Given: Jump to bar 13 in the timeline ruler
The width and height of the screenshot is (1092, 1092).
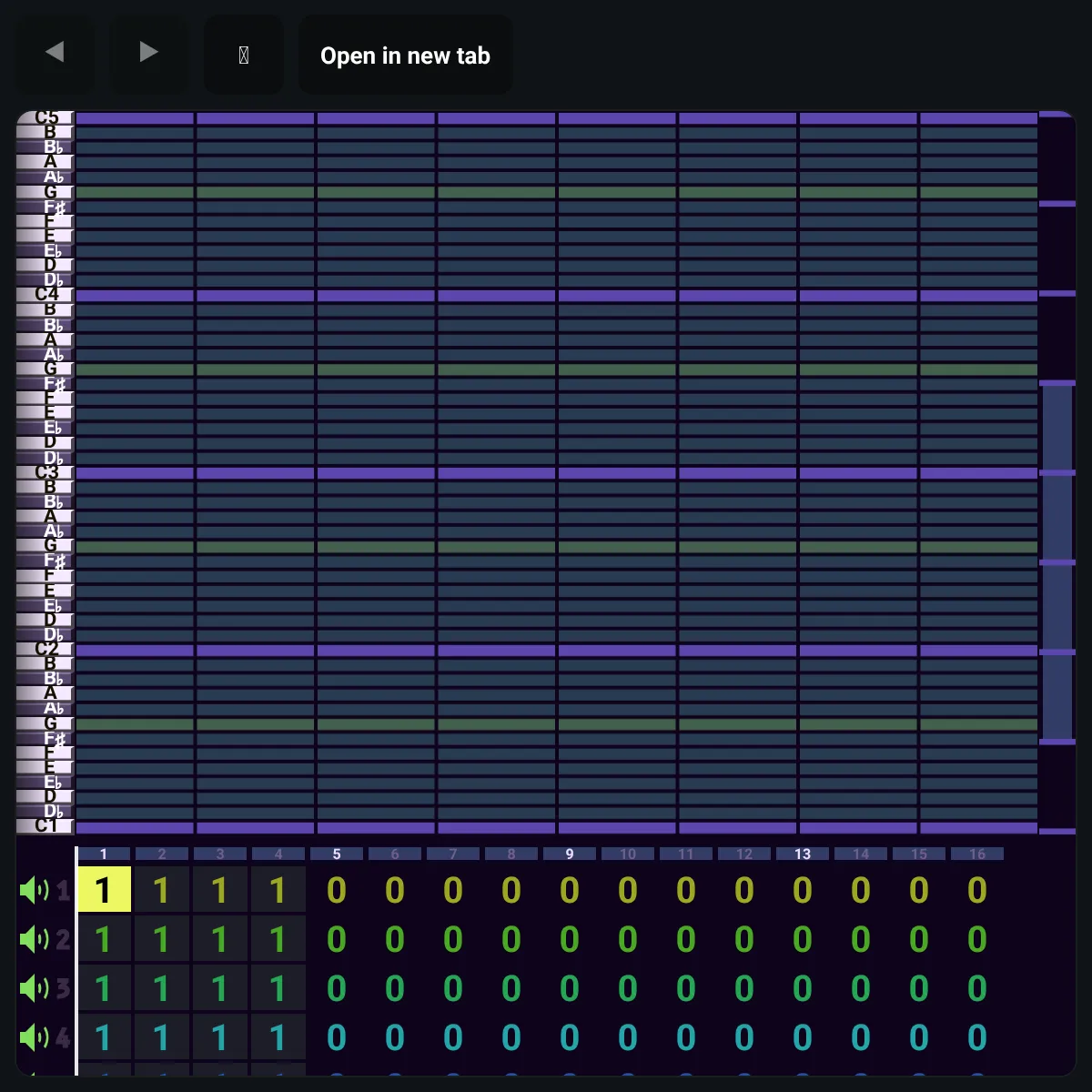Looking at the screenshot, I should [x=803, y=854].
